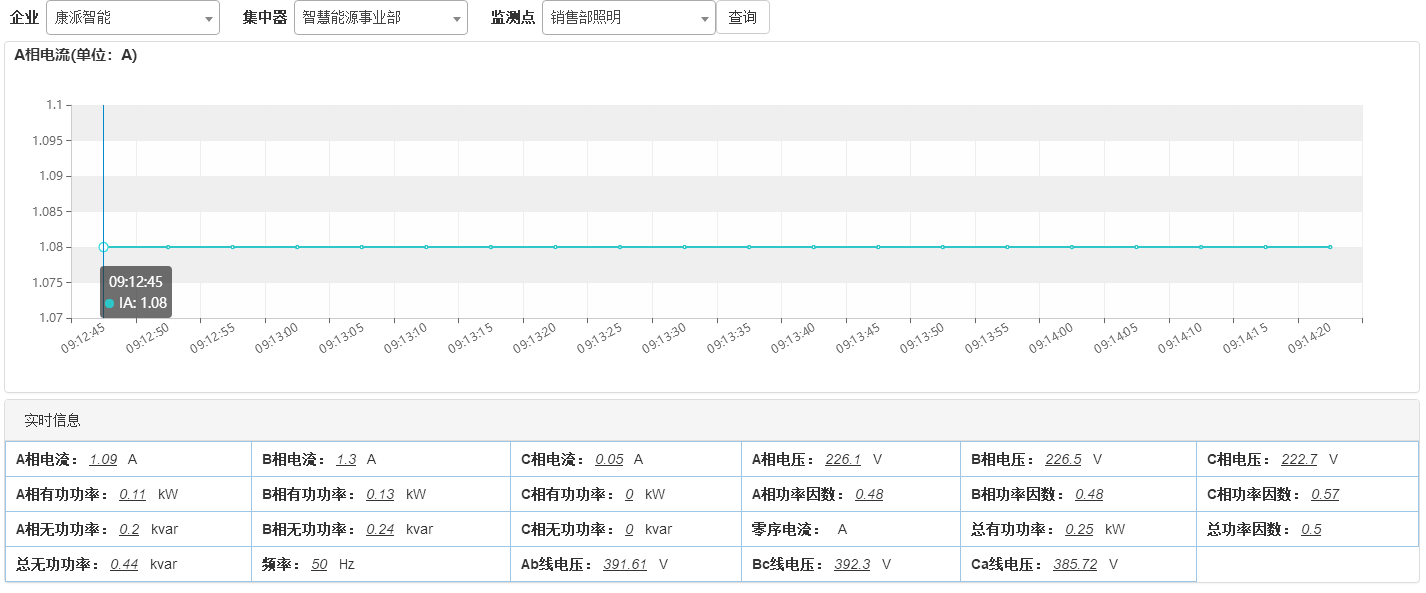Click the B相电流 value 1.3 link

pyautogui.click(x=346, y=459)
